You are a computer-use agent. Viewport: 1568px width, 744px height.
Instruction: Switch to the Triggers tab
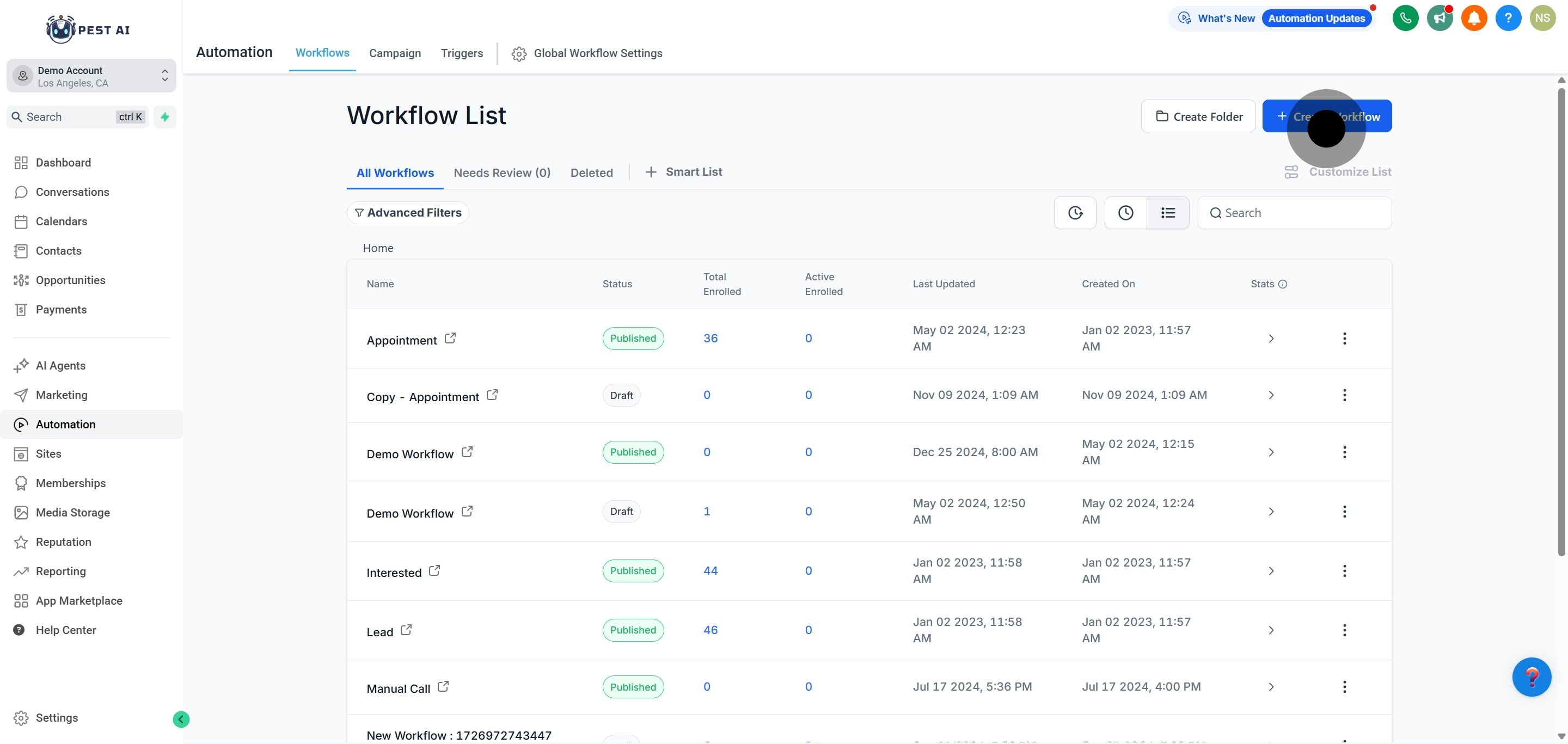tap(462, 53)
